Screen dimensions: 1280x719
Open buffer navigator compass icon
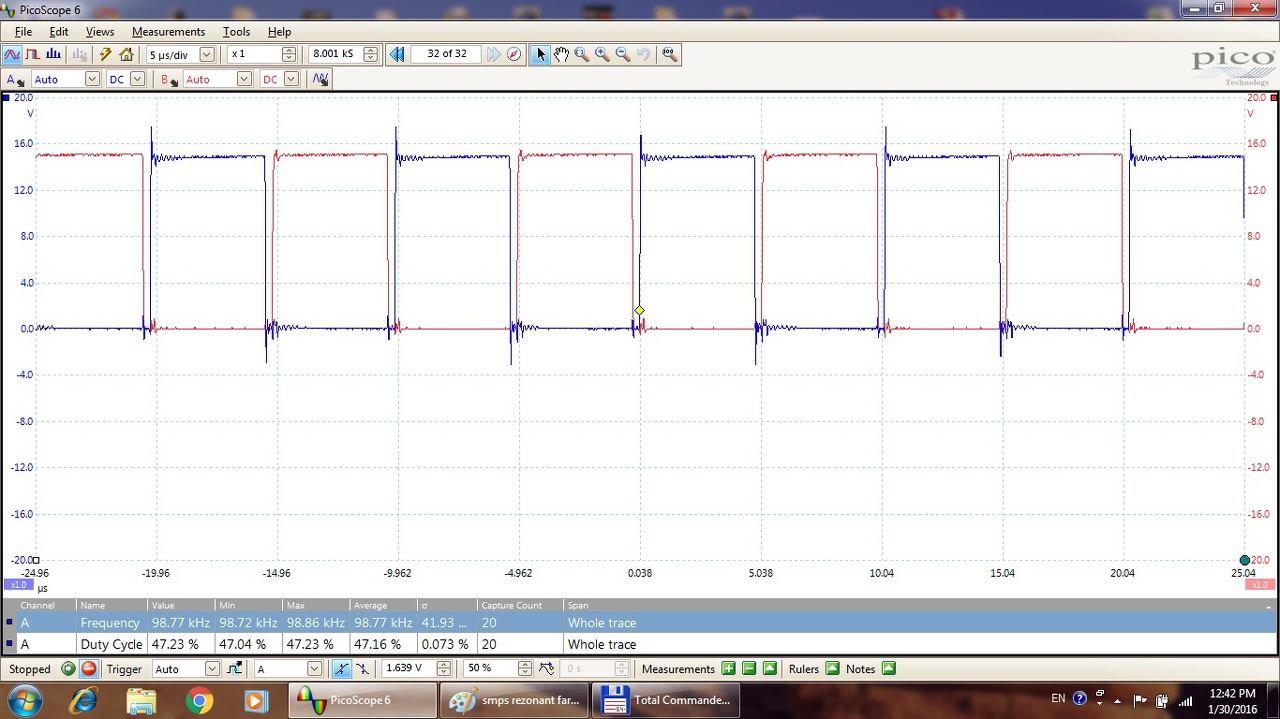pyautogui.click(x=514, y=54)
